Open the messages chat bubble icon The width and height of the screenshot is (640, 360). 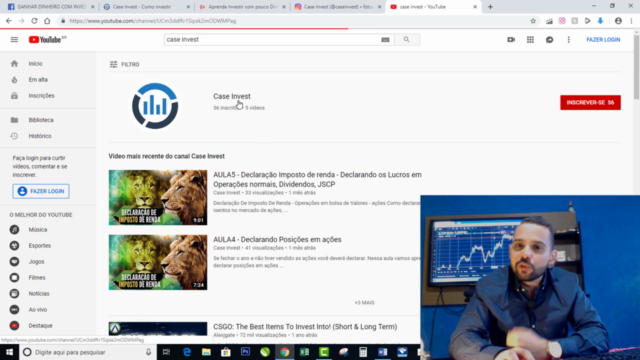click(549, 40)
